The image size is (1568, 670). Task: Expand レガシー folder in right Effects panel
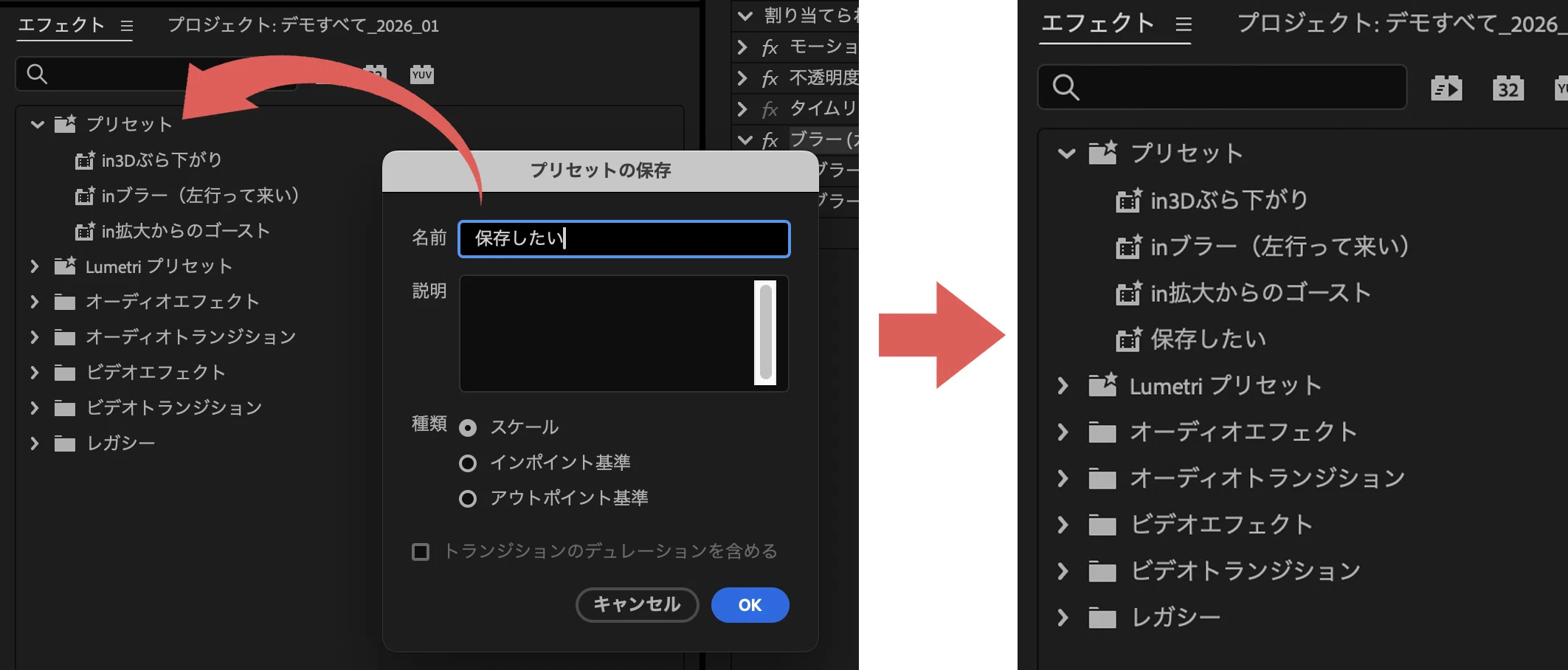[1063, 617]
